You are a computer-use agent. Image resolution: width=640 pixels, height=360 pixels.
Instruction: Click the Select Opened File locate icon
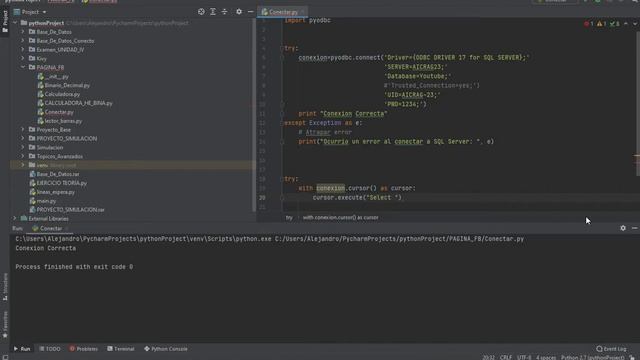201,12
